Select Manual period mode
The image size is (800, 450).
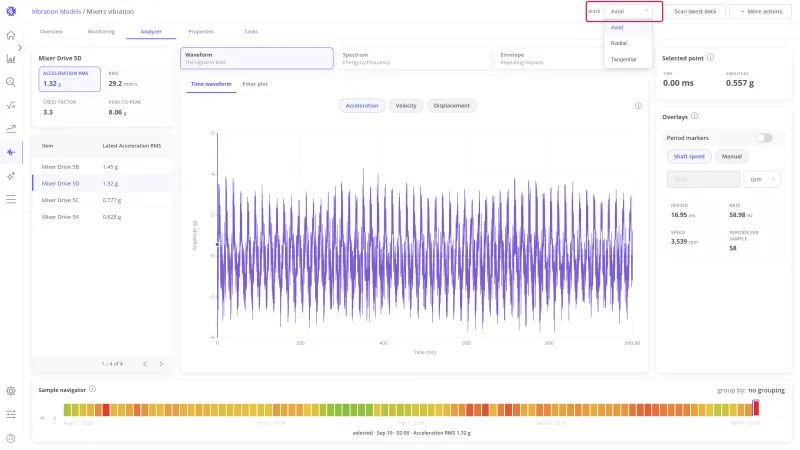click(732, 156)
